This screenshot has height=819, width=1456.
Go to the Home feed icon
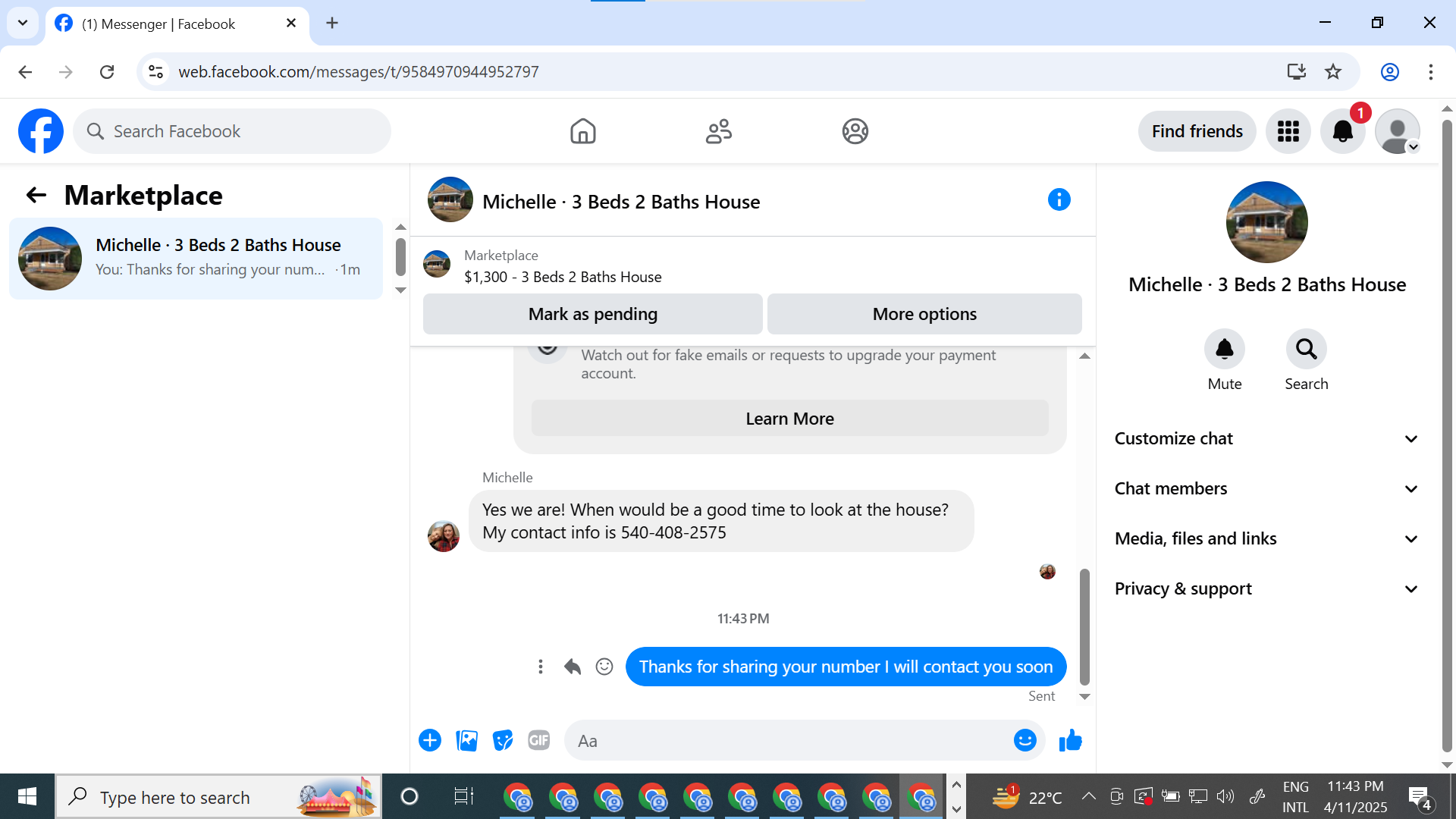582,131
